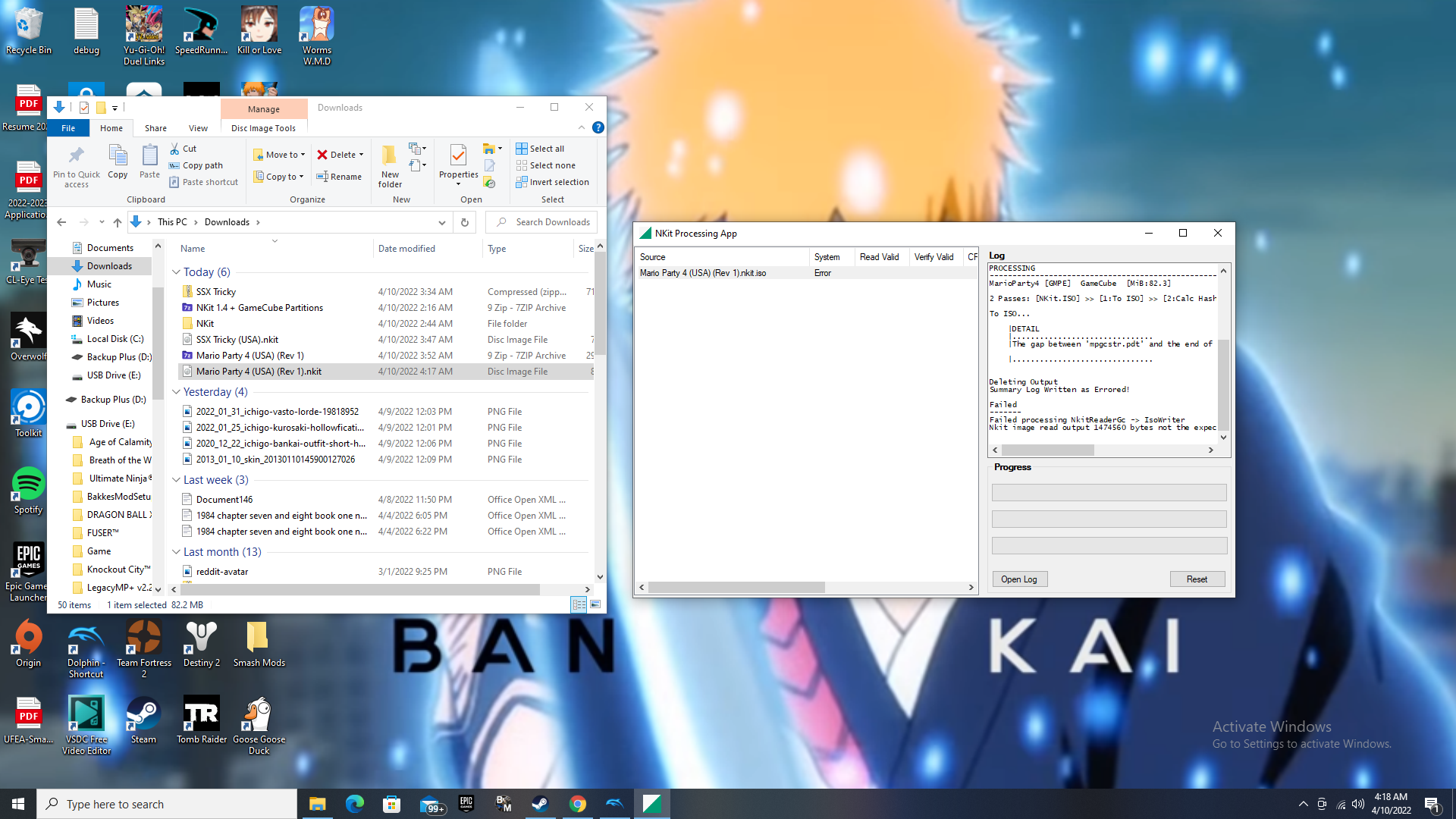Go back in File Explorer navigation

click(61, 222)
